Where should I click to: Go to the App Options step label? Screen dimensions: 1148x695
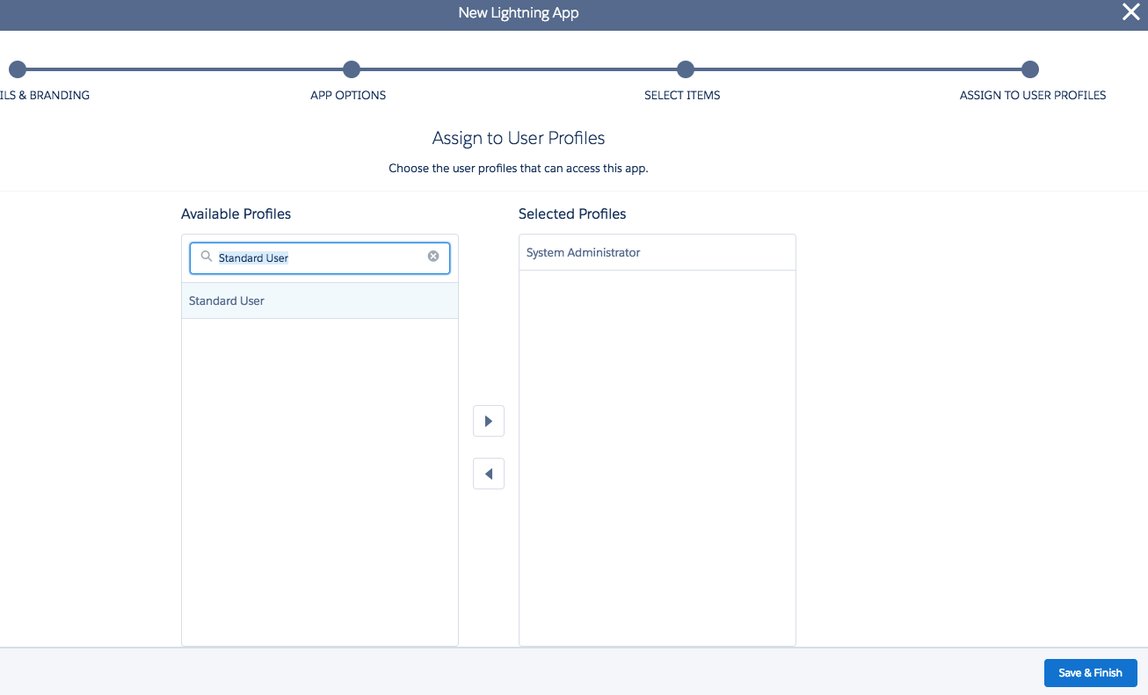[348, 95]
